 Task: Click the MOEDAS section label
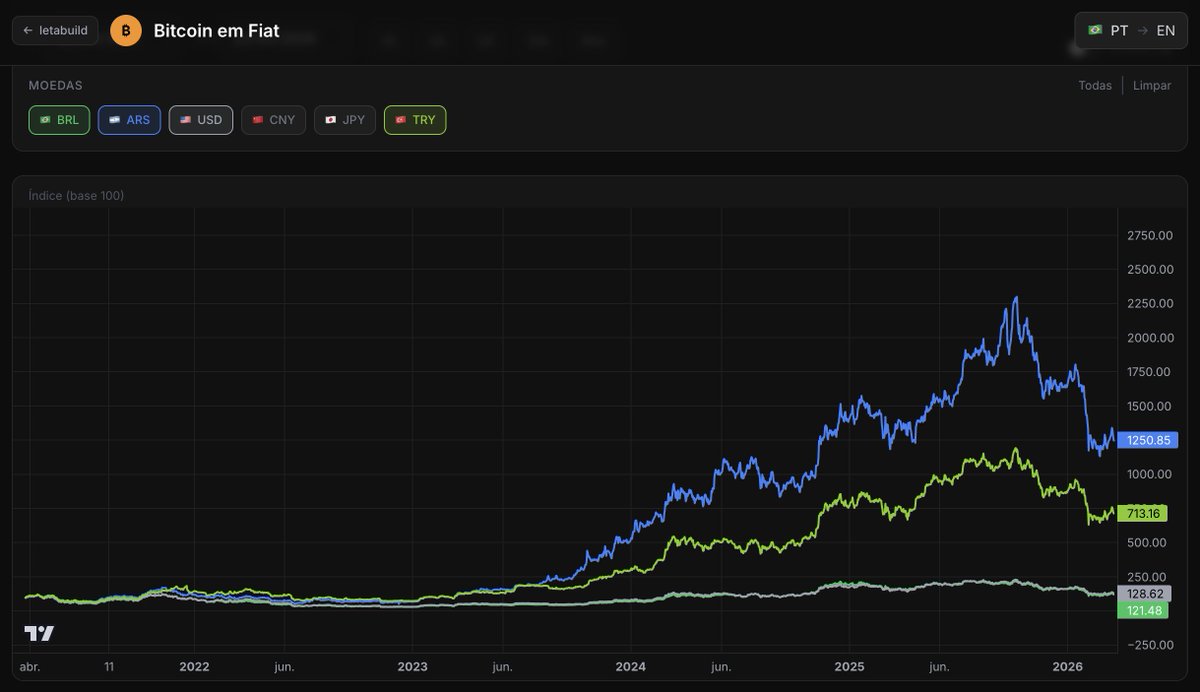click(56, 86)
